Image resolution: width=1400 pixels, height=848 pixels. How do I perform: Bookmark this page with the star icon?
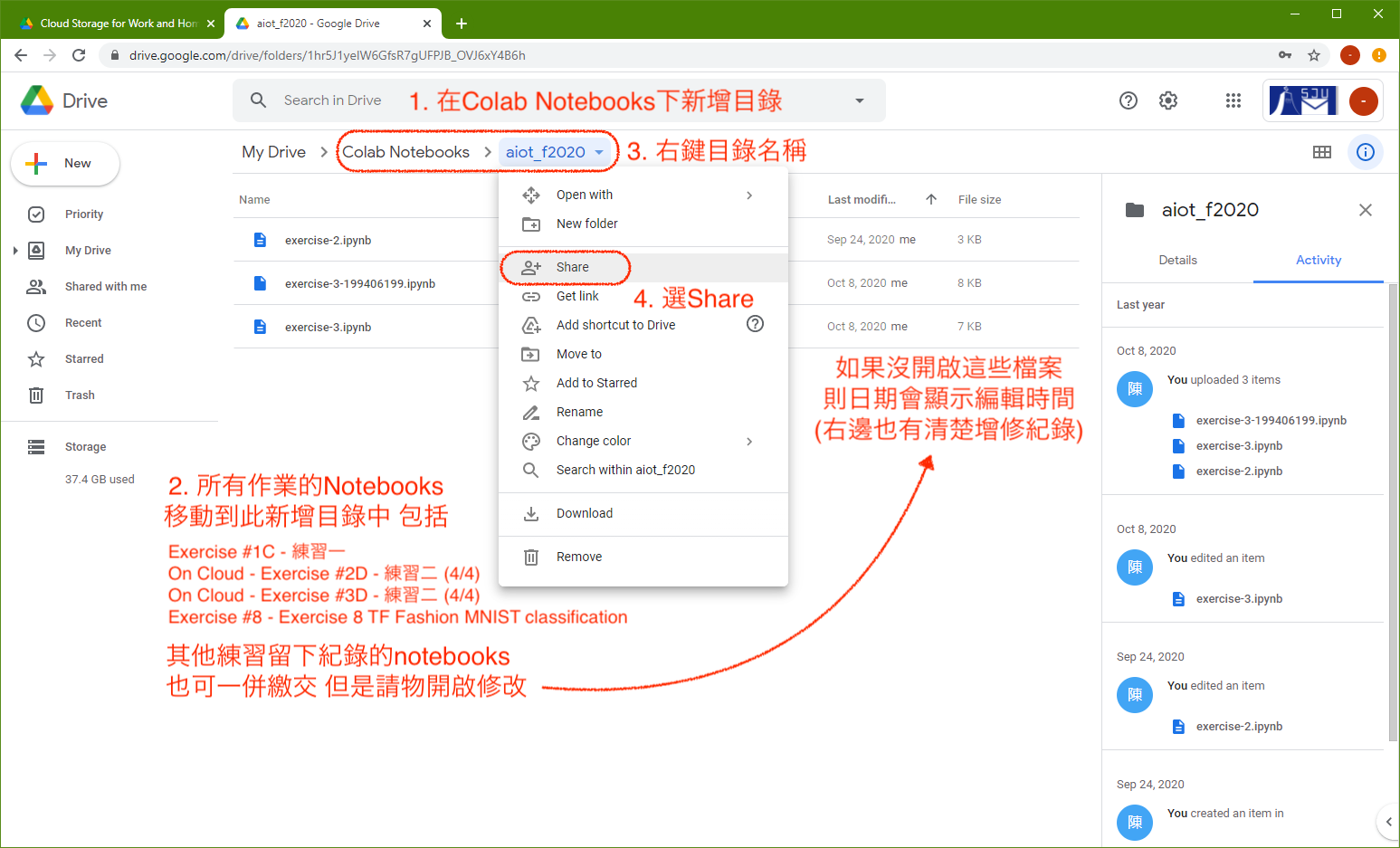pos(1314,55)
